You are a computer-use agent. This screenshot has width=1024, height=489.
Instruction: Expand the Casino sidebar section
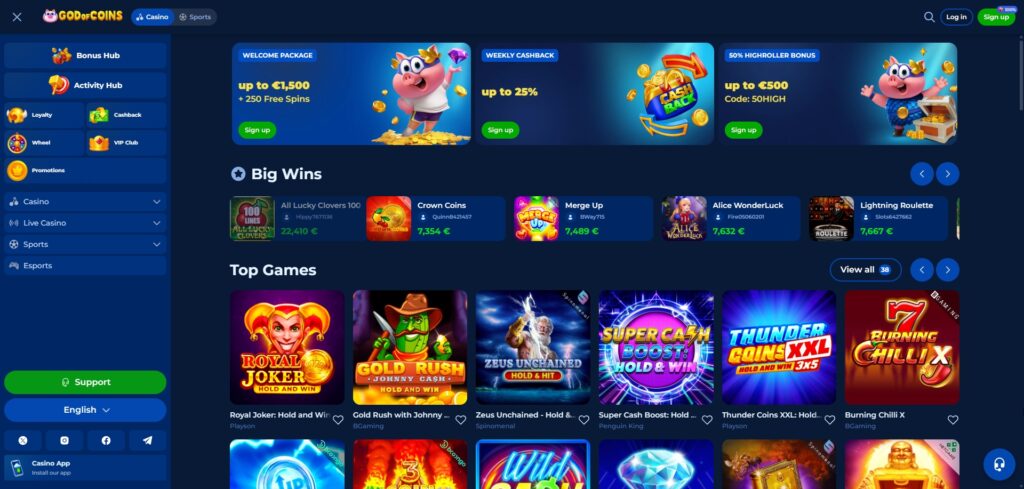(x=86, y=202)
